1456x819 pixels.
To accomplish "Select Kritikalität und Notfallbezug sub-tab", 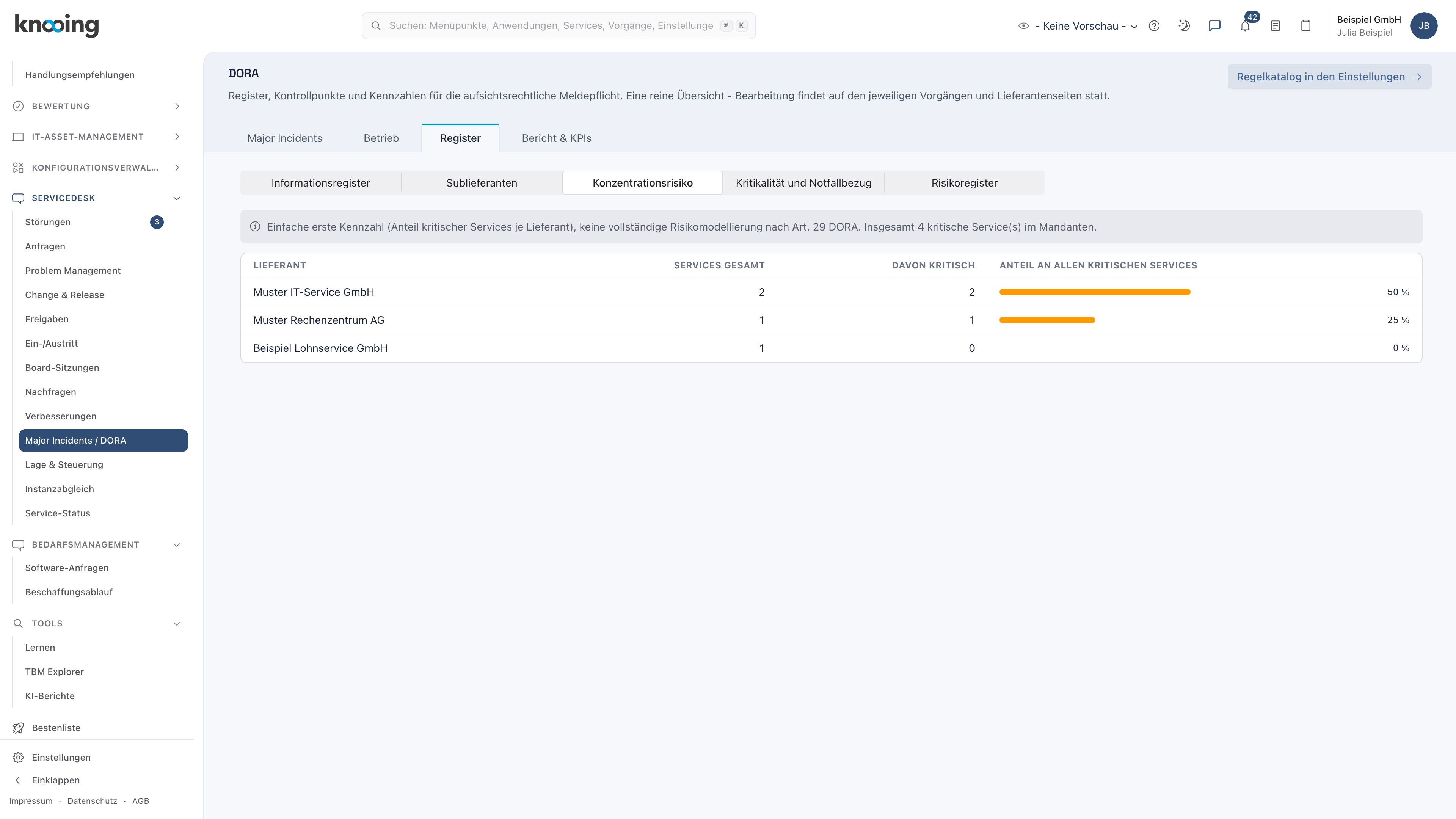I will click(x=803, y=183).
